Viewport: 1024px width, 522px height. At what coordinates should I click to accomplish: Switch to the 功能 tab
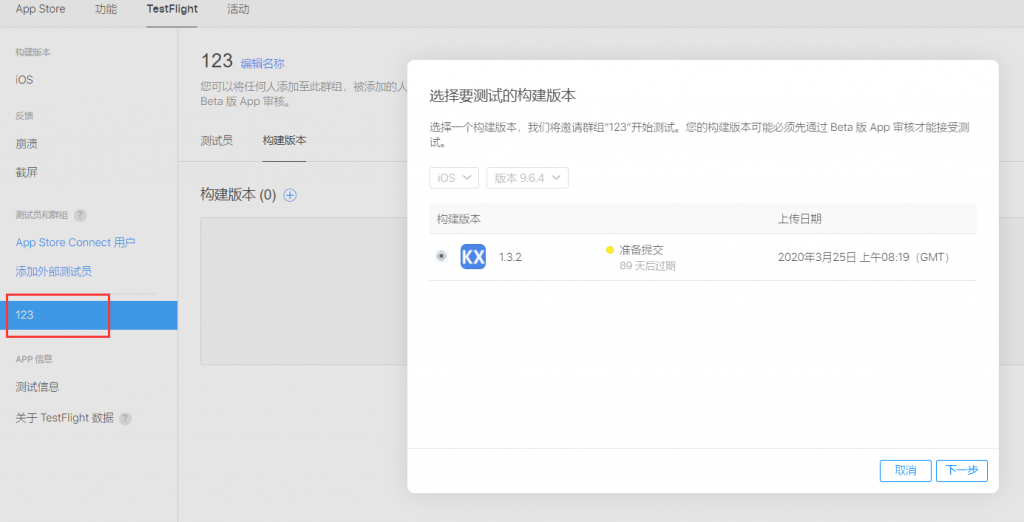point(106,9)
